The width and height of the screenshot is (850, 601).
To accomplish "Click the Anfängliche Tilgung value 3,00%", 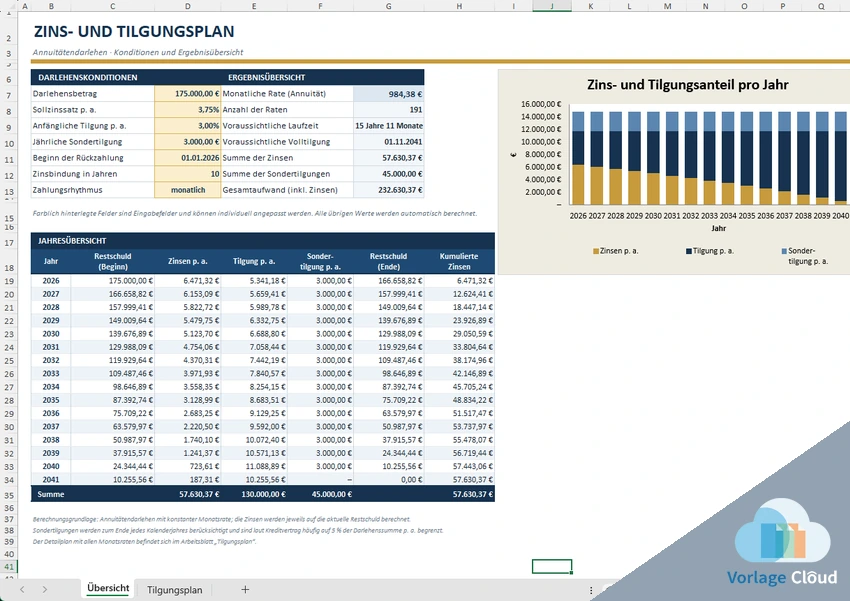I will tap(188, 126).
